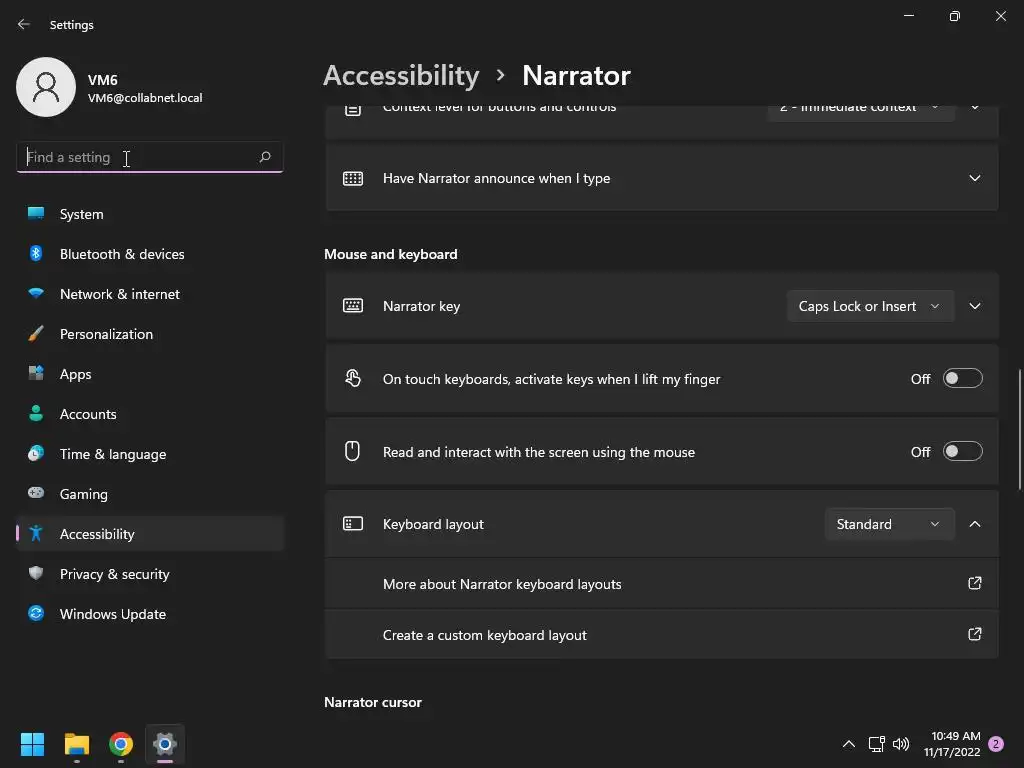Open File Explorer from the taskbar

pos(77,744)
